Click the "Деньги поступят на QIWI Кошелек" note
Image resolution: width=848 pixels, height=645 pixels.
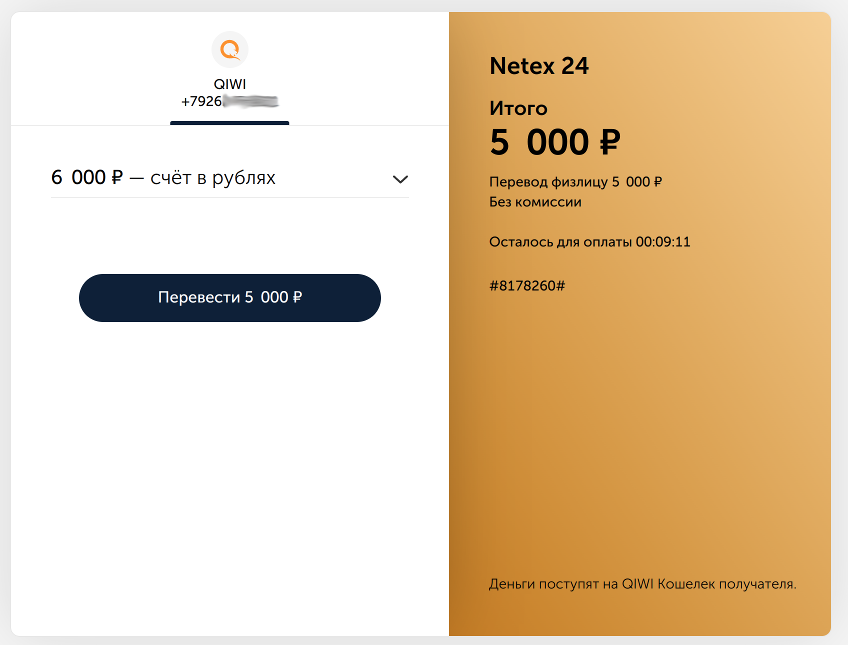click(642, 584)
